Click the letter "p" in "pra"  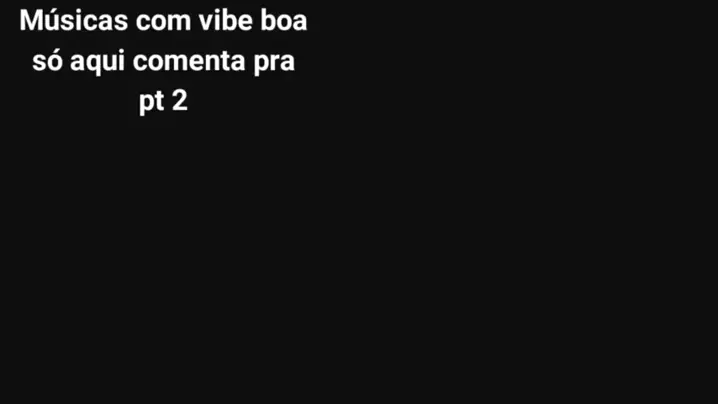point(261,64)
